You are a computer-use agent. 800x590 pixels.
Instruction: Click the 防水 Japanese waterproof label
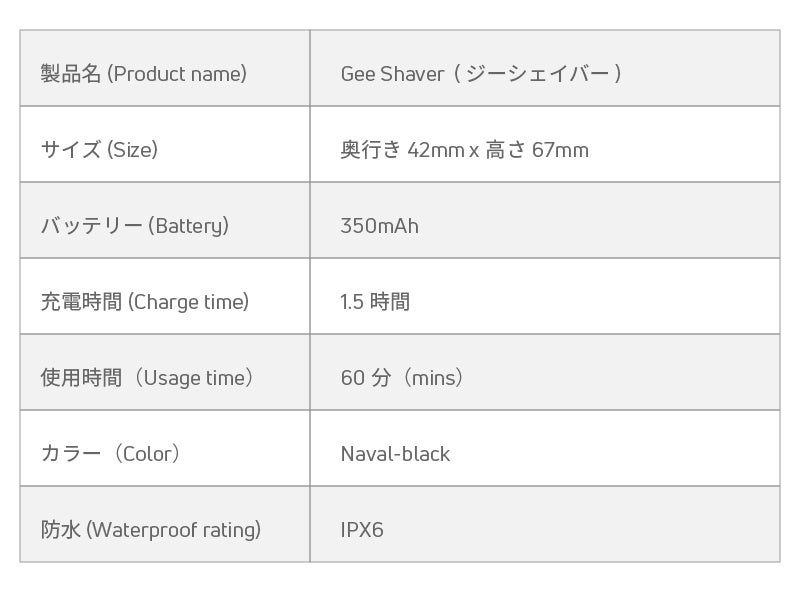click(60, 530)
